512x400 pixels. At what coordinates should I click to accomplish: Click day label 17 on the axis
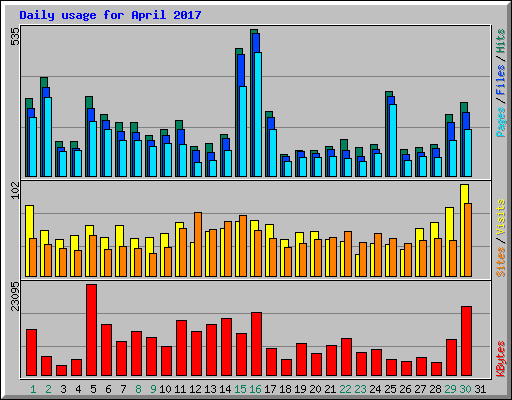coord(270,389)
